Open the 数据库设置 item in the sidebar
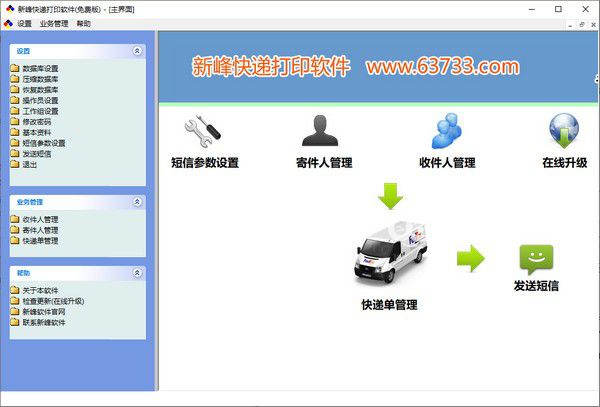This screenshot has width=600, height=407. point(40,68)
